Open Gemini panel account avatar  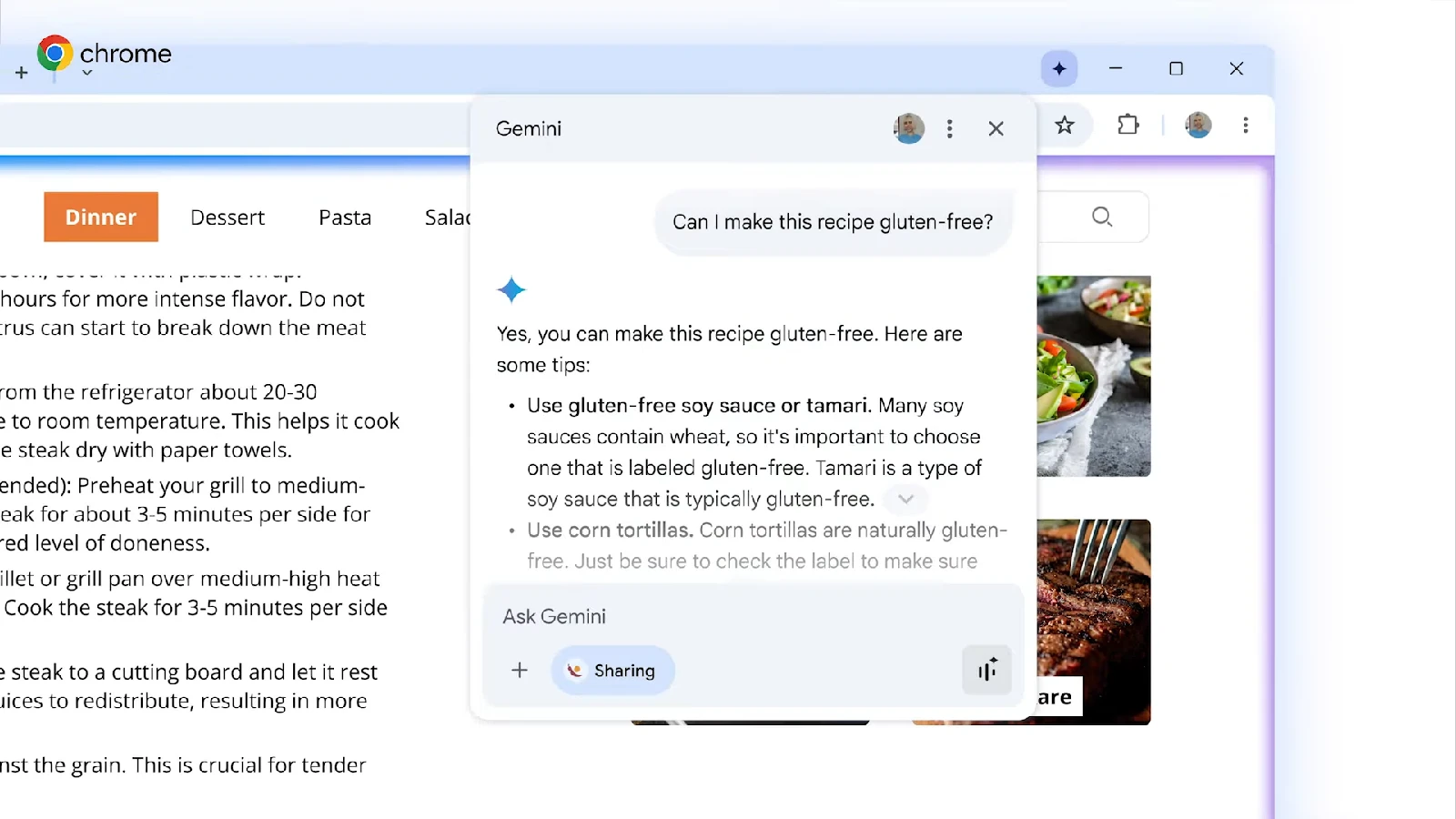coord(909,128)
